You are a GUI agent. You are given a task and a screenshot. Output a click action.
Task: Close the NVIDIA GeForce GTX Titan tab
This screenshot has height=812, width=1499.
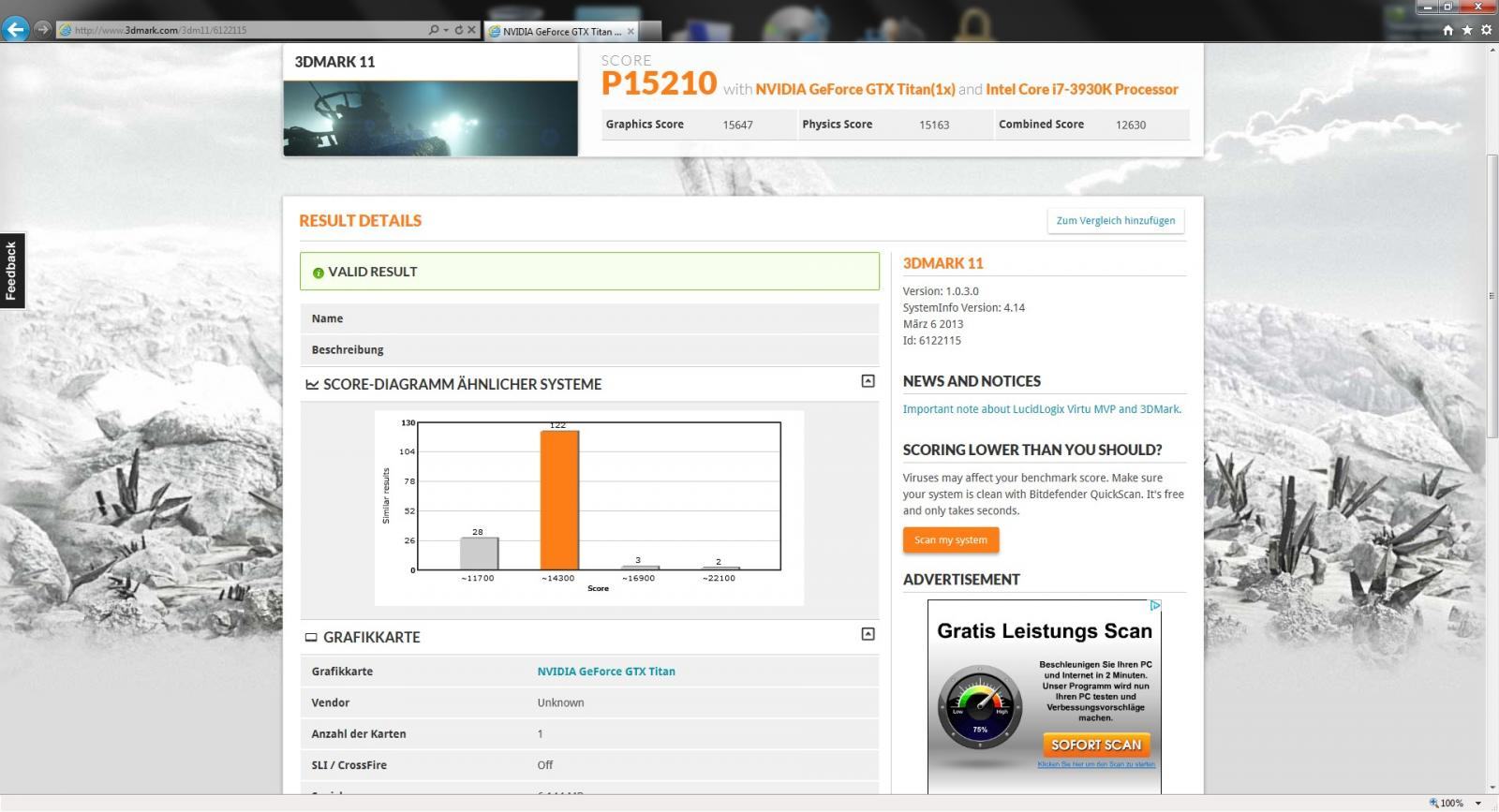point(631,31)
